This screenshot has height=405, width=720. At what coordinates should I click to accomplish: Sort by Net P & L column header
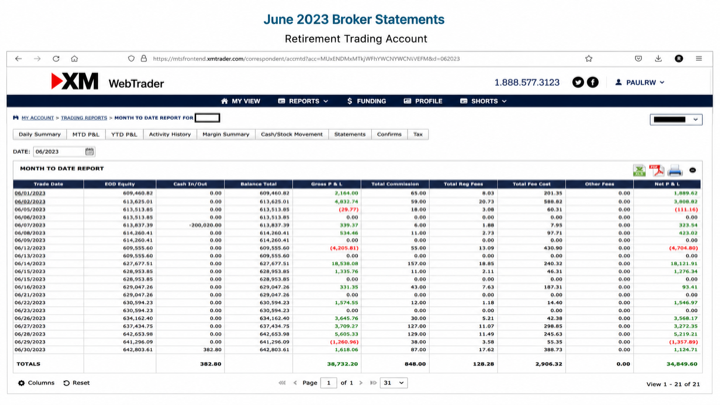(667, 184)
